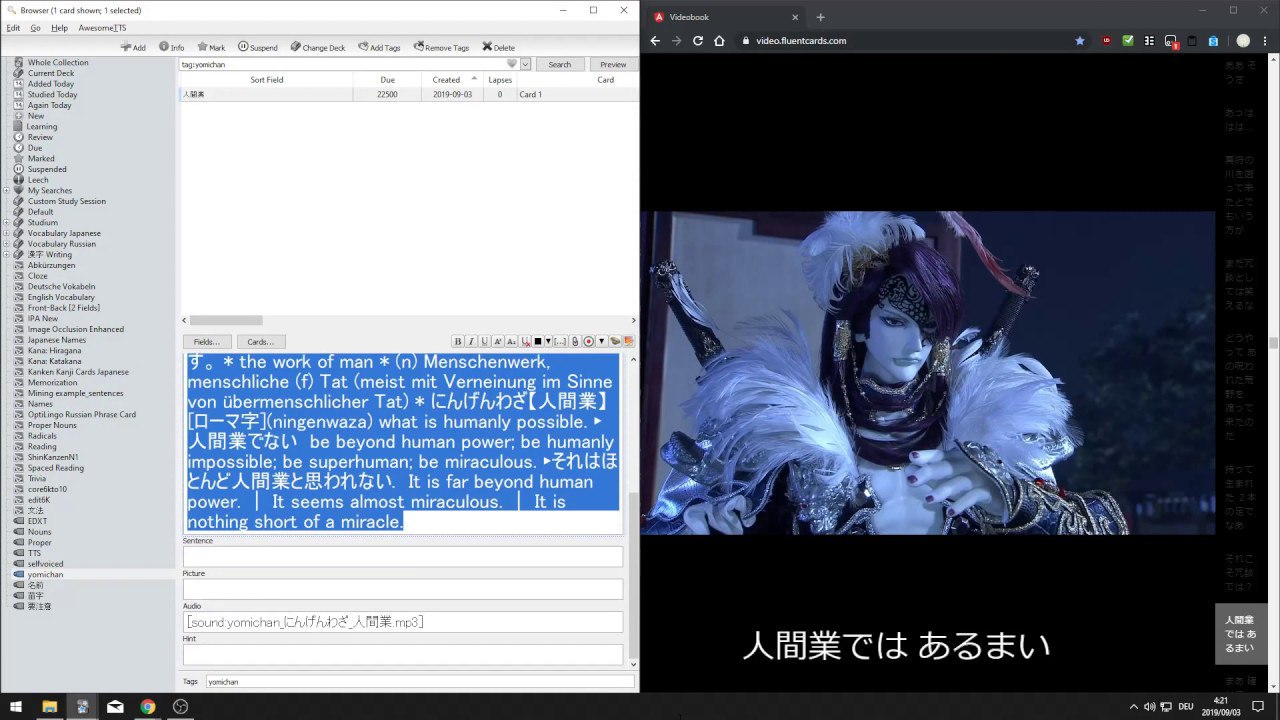Open the uBlock Origin extension icon

[1107, 41]
